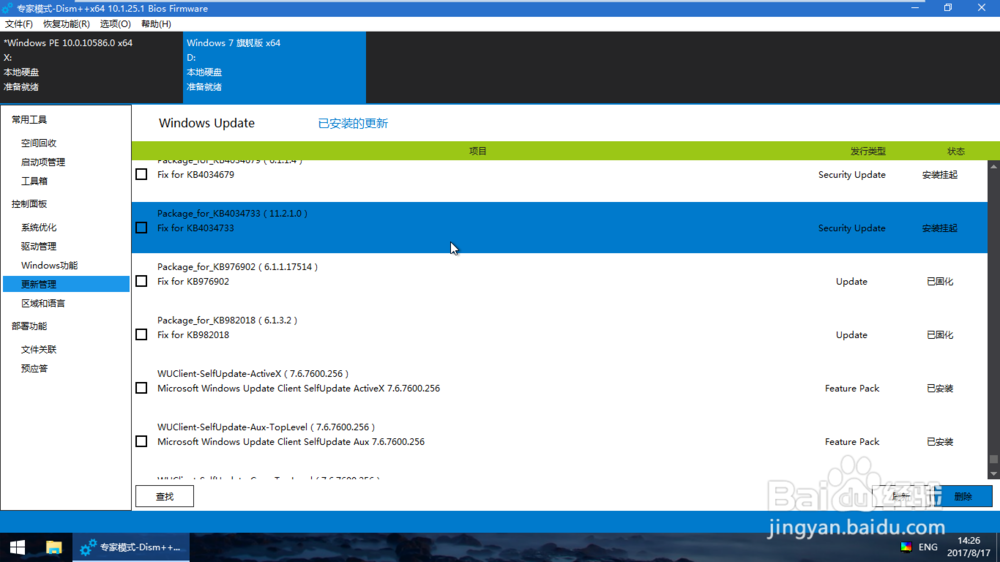This screenshot has height=562, width=1000.
Task: Switch to the Windows Update tab
Action: (x=207, y=123)
